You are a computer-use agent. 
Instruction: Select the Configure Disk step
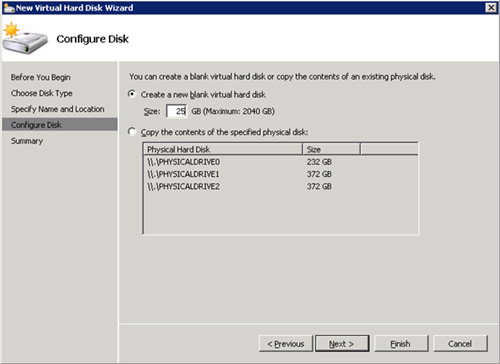coord(60,125)
